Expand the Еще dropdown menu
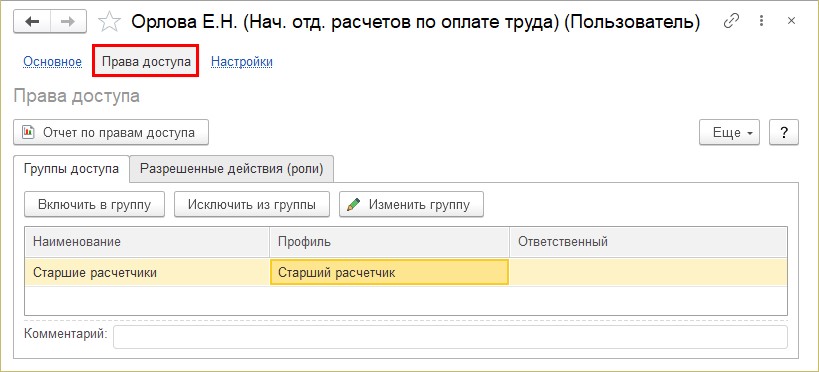Image resolution: width=819 pixels, height=372 pixels. point(729,132)
